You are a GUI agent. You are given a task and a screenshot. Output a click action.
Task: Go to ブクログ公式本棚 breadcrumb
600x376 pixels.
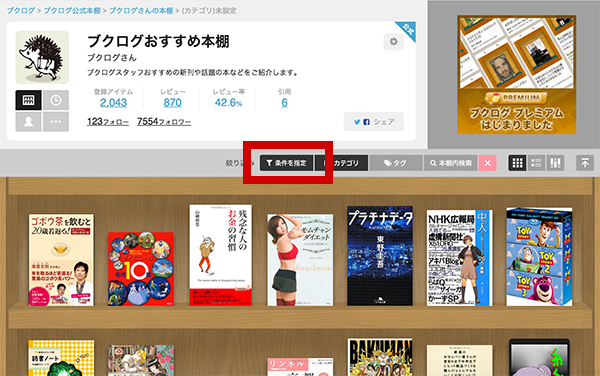pos(72,11)
